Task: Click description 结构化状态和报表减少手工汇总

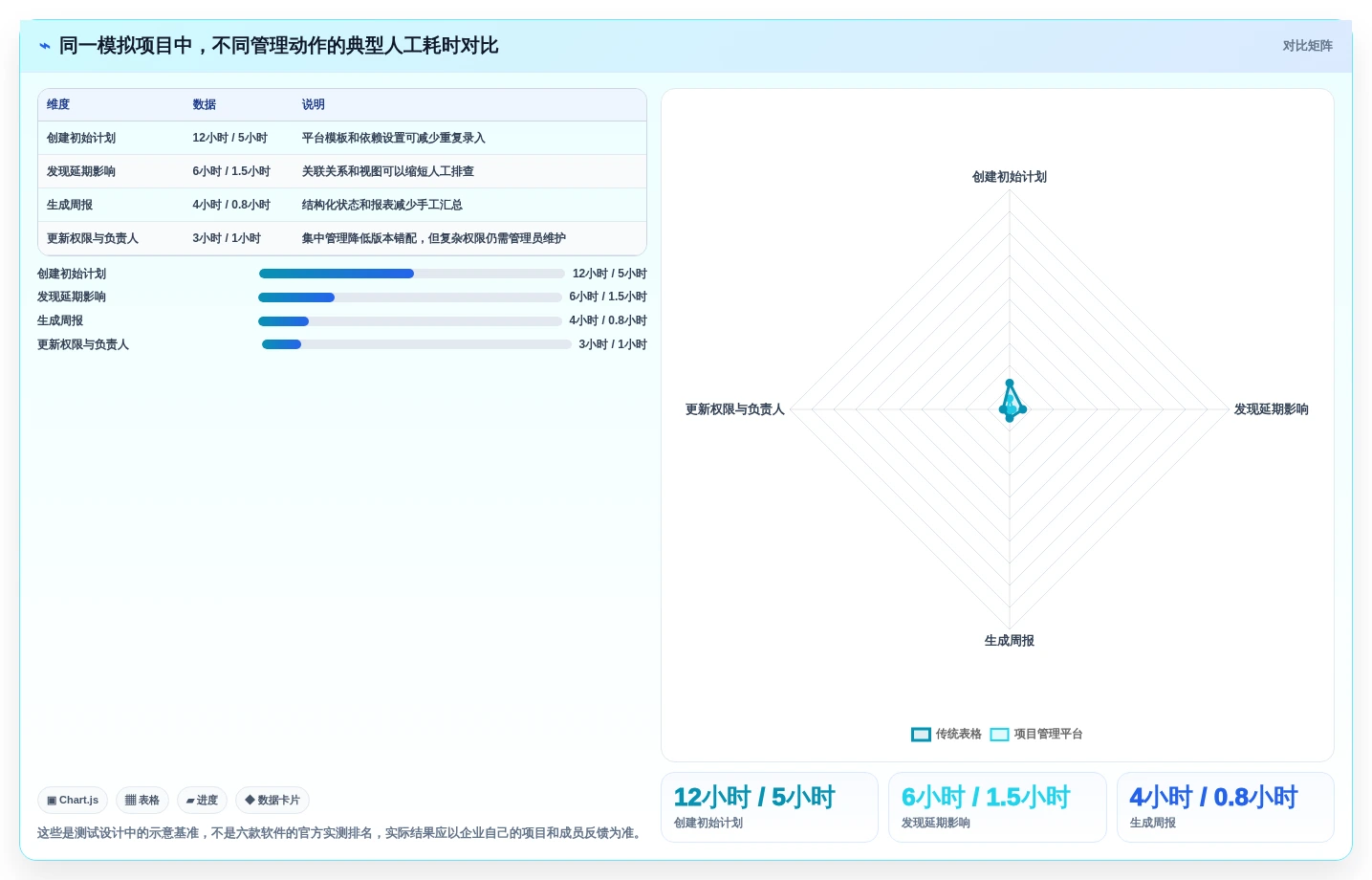Action: (382, 205)
